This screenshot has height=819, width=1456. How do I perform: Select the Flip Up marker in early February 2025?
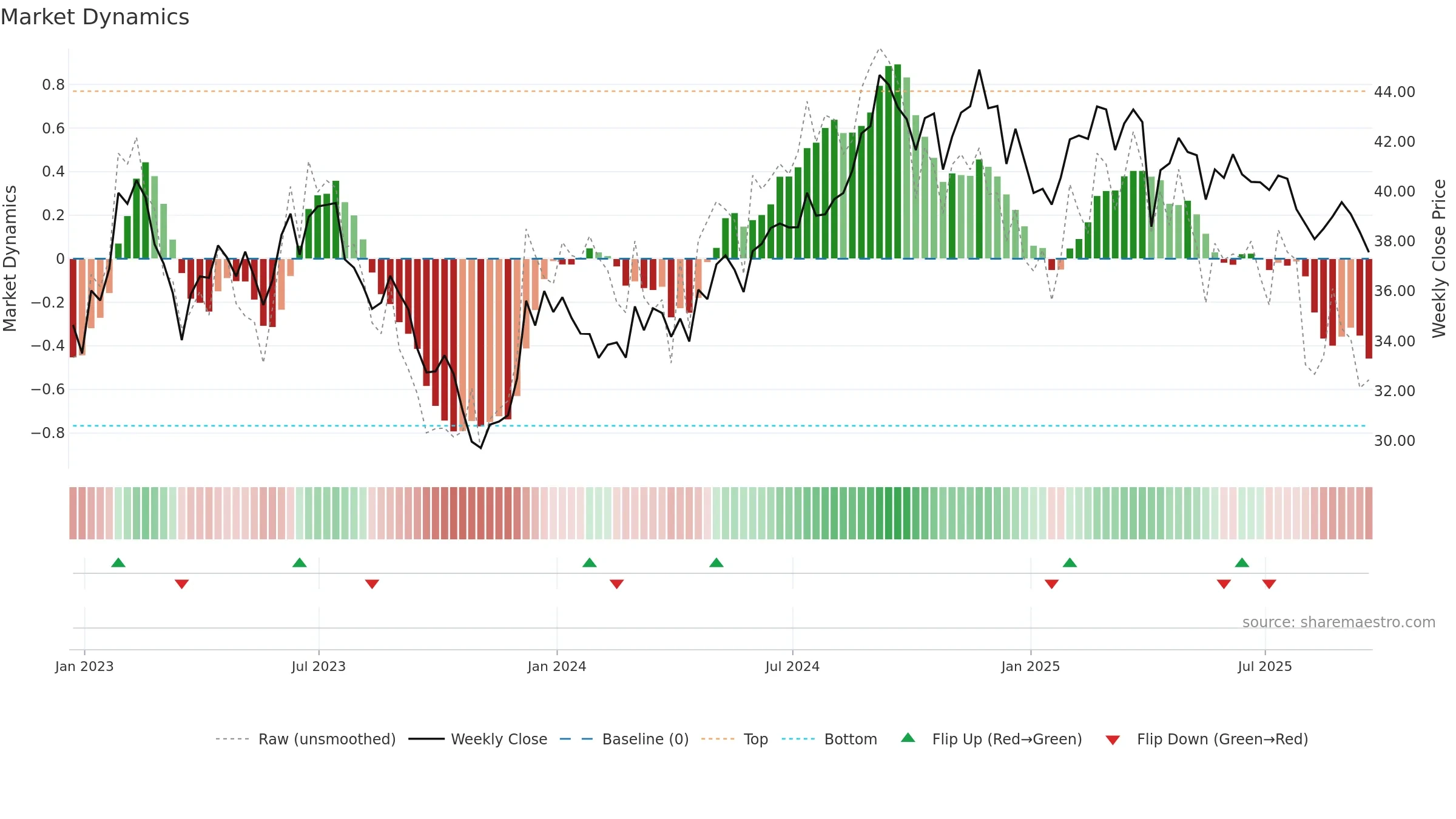pyautogui.click(x=1070, y=562)
